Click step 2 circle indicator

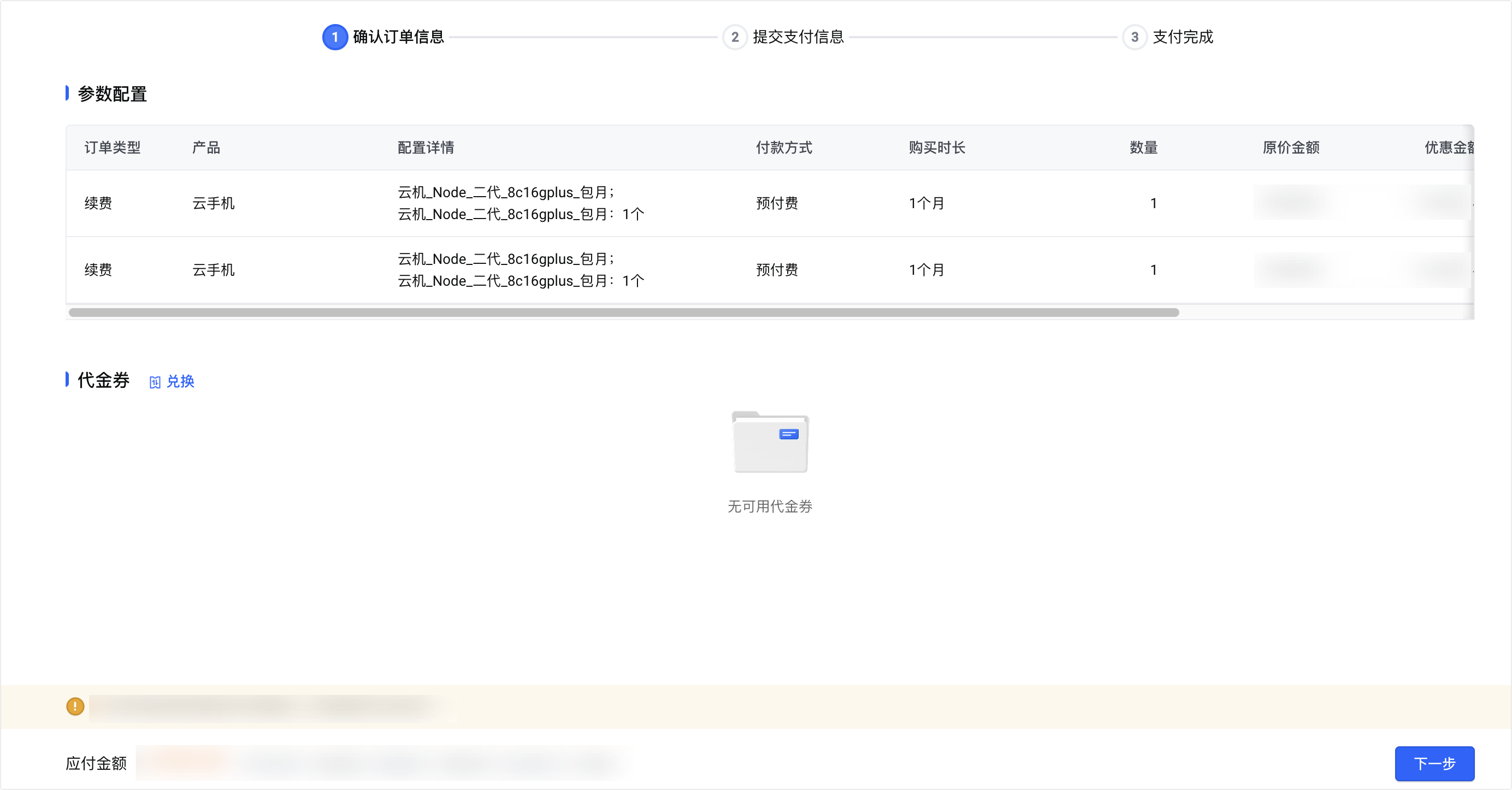734,37
